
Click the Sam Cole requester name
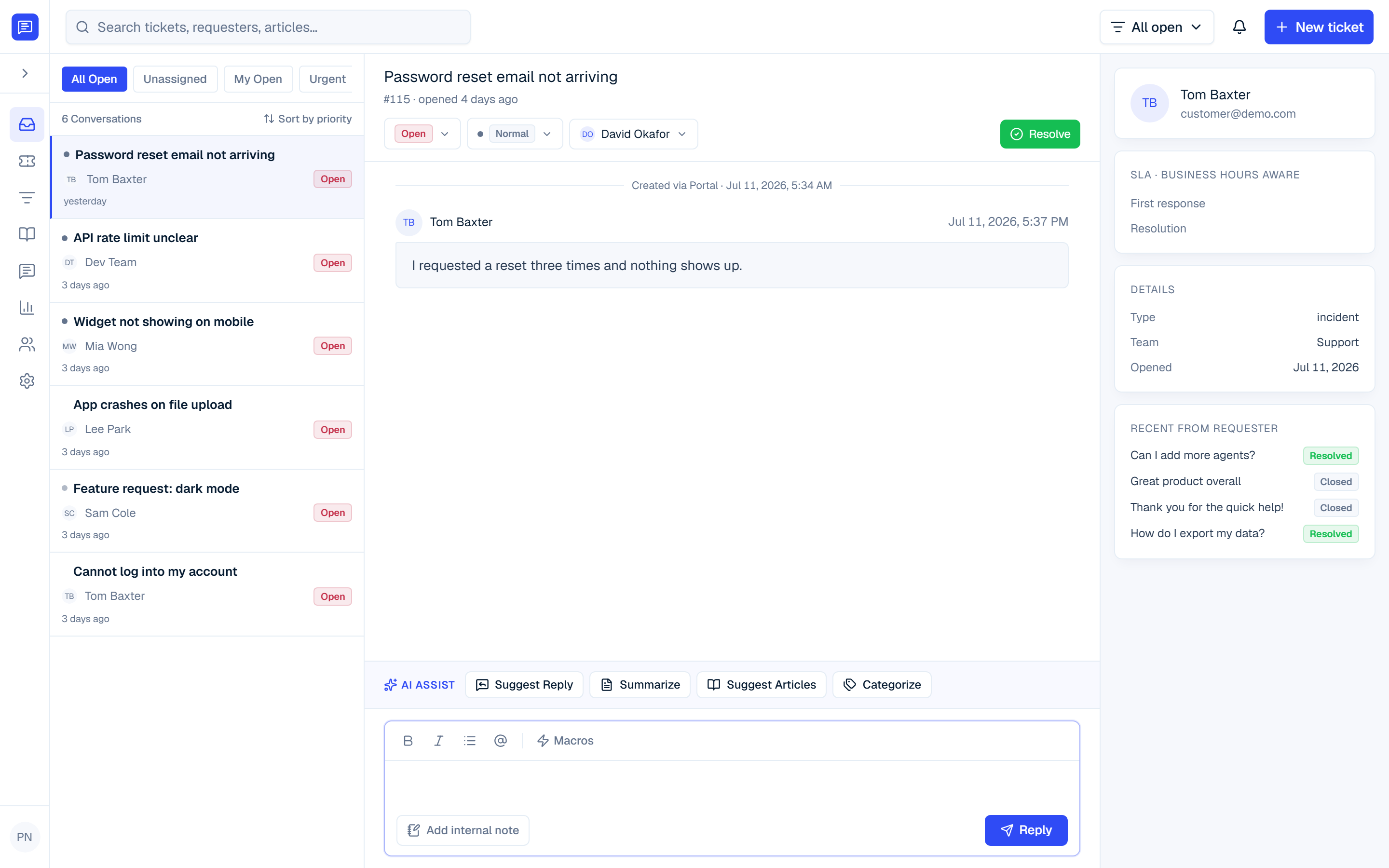[110, 513]
